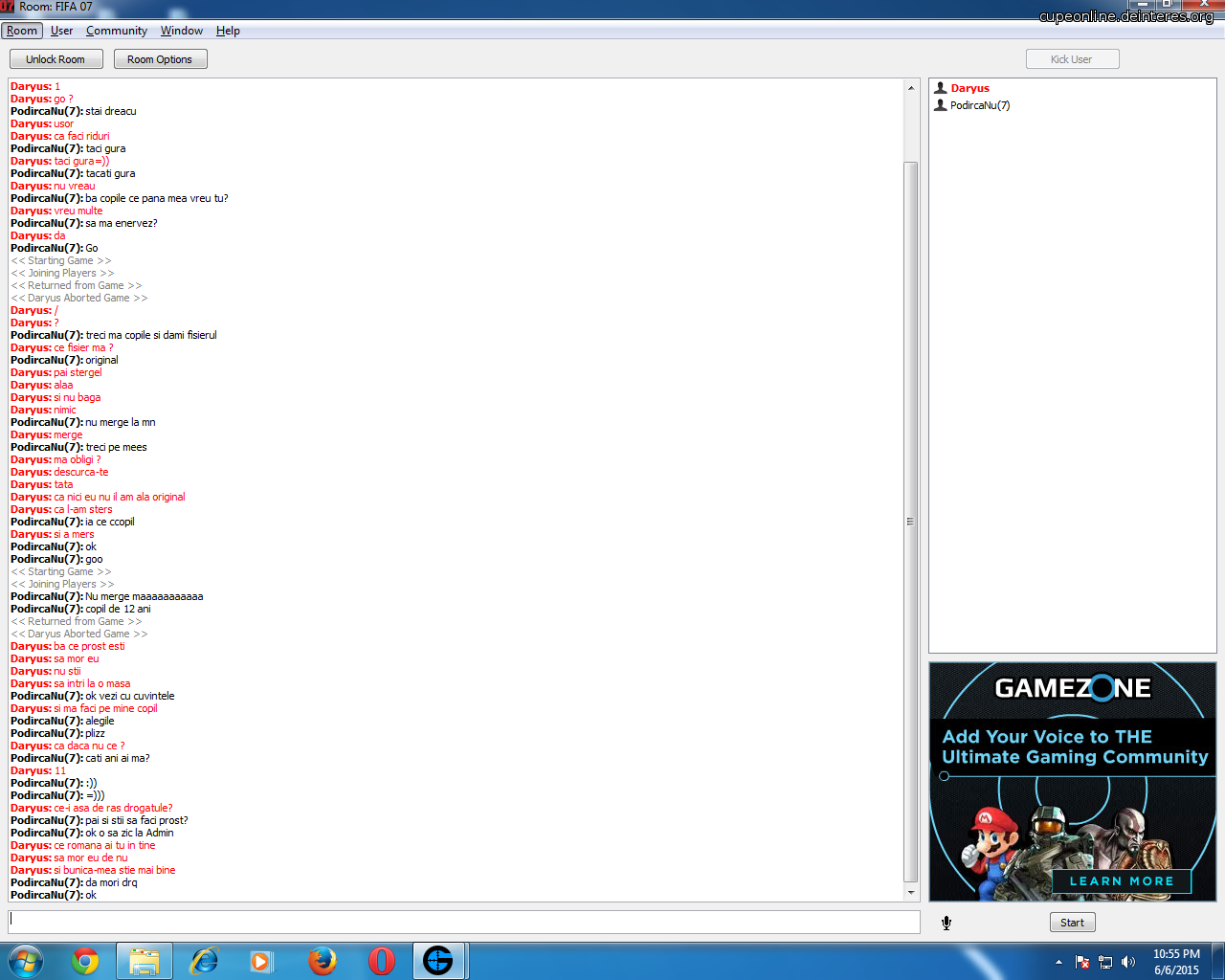Screen dimensions: 1225x980
Task: Click the chat scrollbar thumb
Action: 910,522
